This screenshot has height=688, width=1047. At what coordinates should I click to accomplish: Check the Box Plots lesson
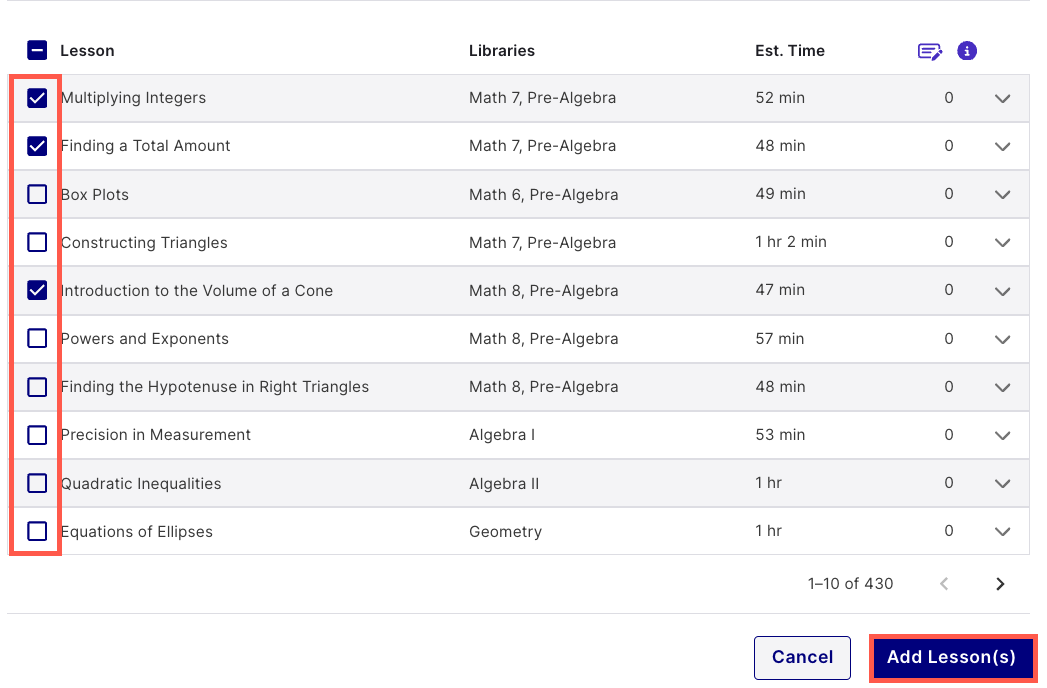click(x=37, y=194)
